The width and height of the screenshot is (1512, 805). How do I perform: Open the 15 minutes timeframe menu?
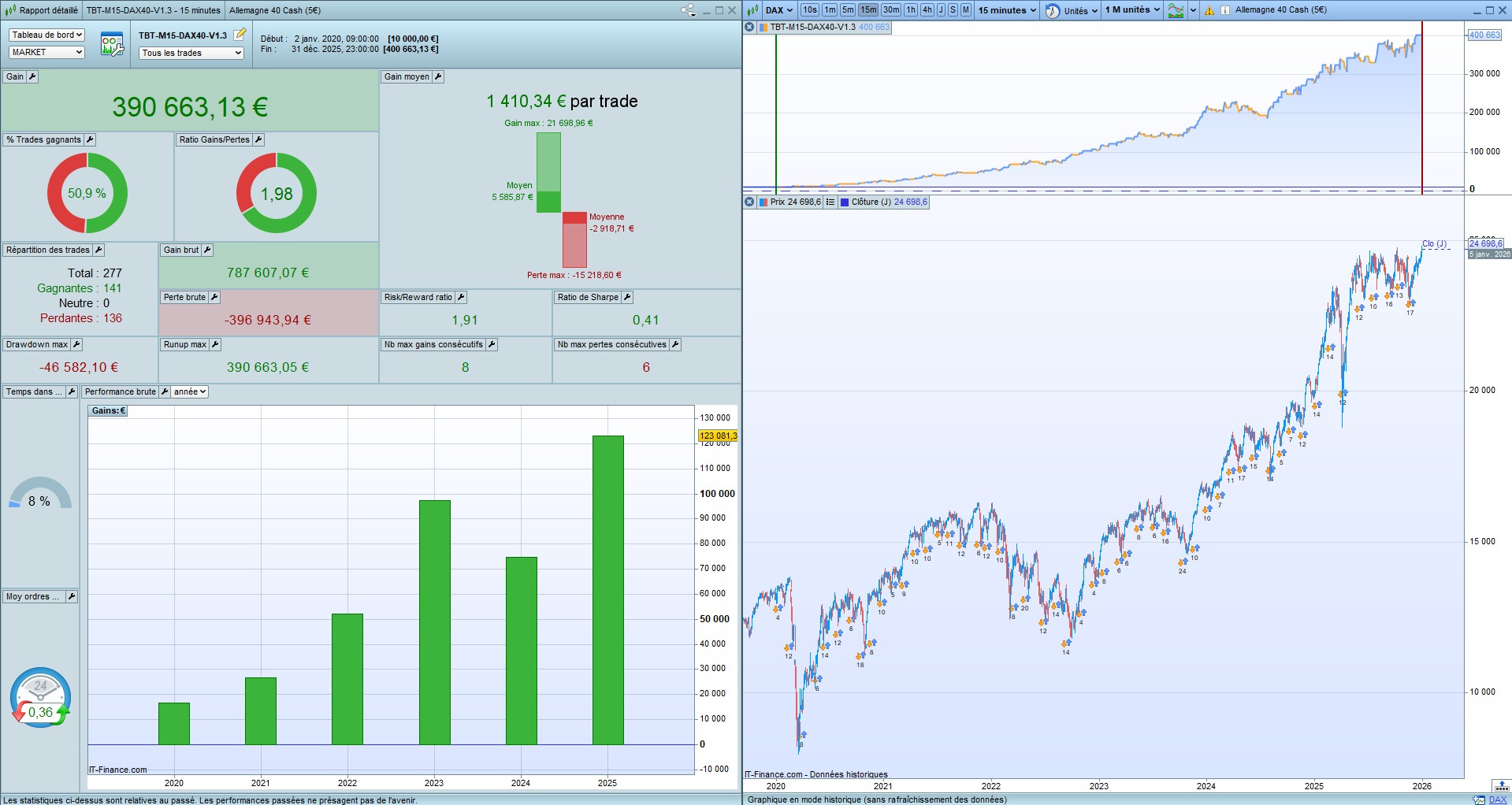tap(1006, 10)
